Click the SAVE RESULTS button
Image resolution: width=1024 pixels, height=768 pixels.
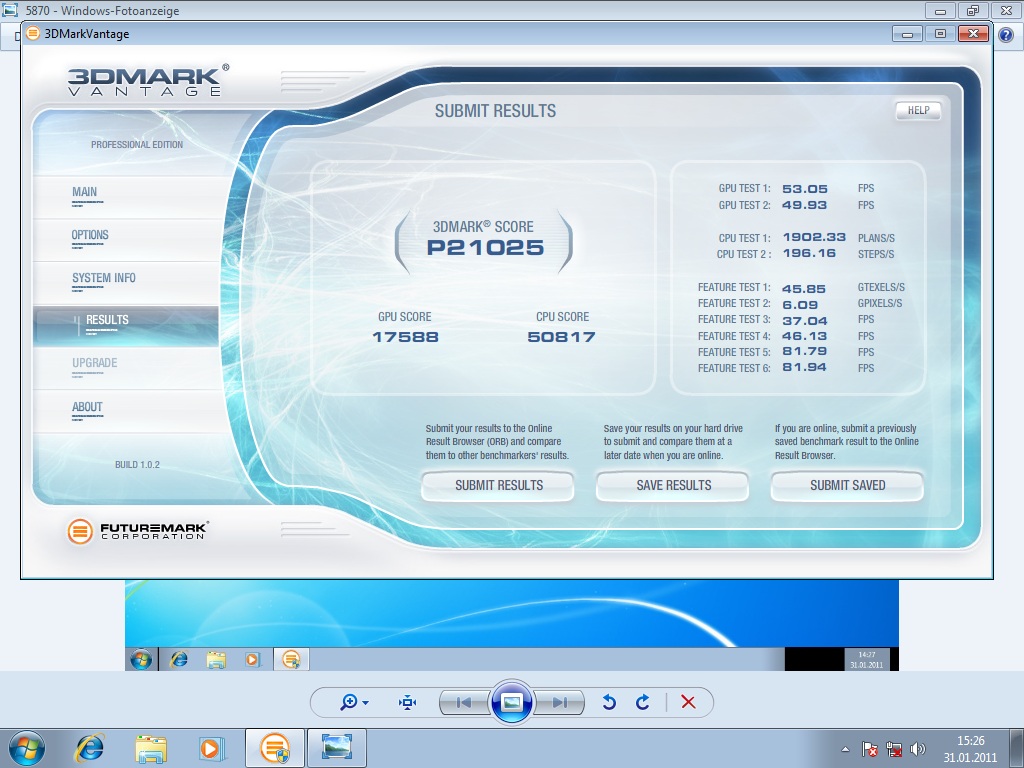tap(673, 485)
